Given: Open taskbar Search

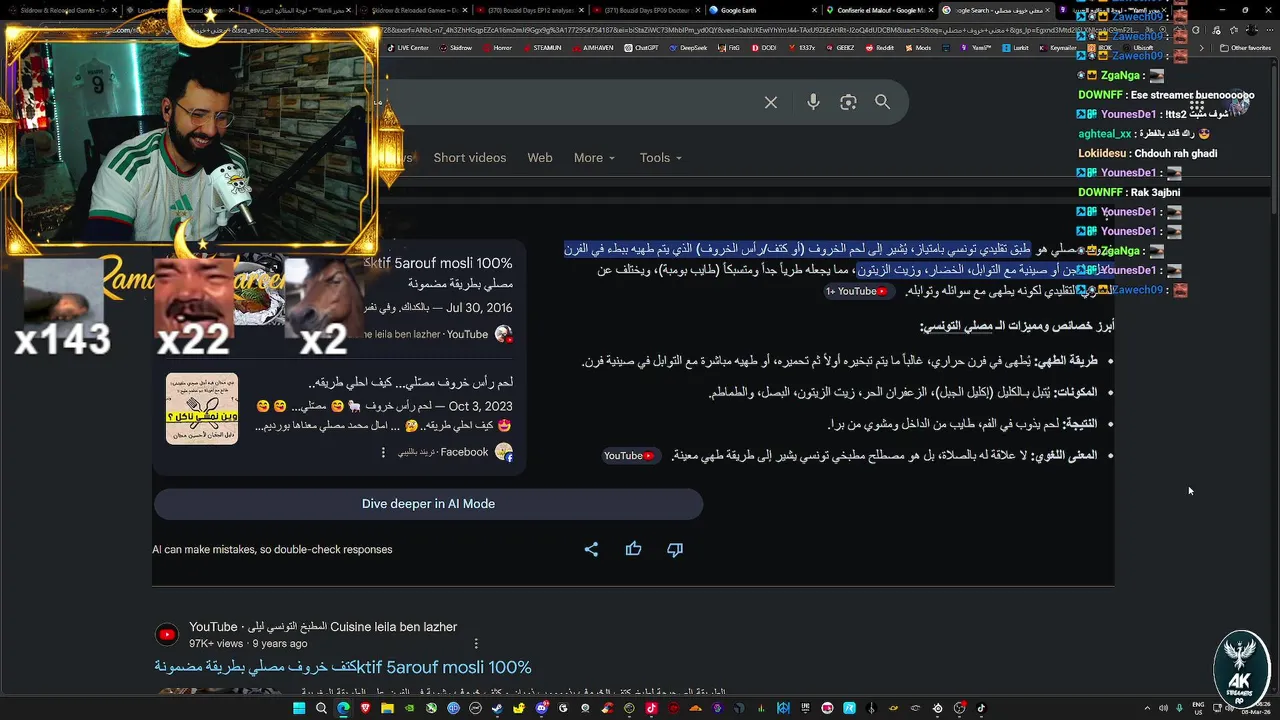Looking at the screenshot, I should tap(321, 708).
